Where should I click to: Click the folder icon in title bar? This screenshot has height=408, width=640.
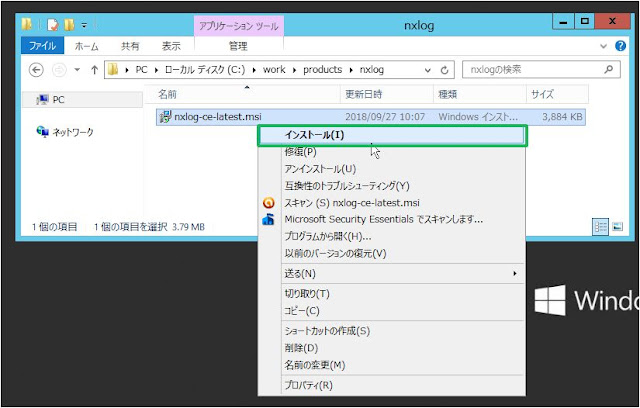pyautogui.click(x=27, y=25)
